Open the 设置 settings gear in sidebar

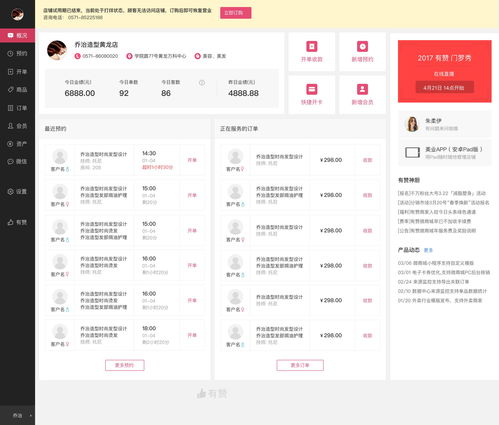coord(10,192)
